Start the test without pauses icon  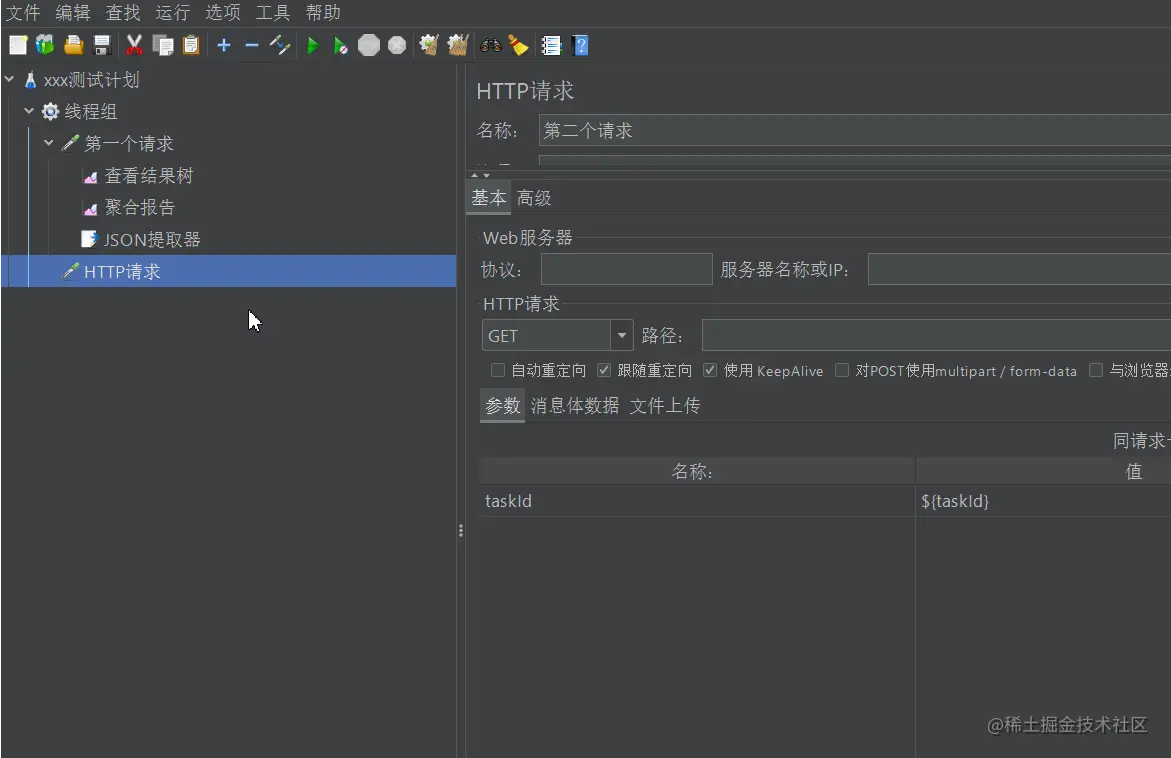click(x=341, y=46)
